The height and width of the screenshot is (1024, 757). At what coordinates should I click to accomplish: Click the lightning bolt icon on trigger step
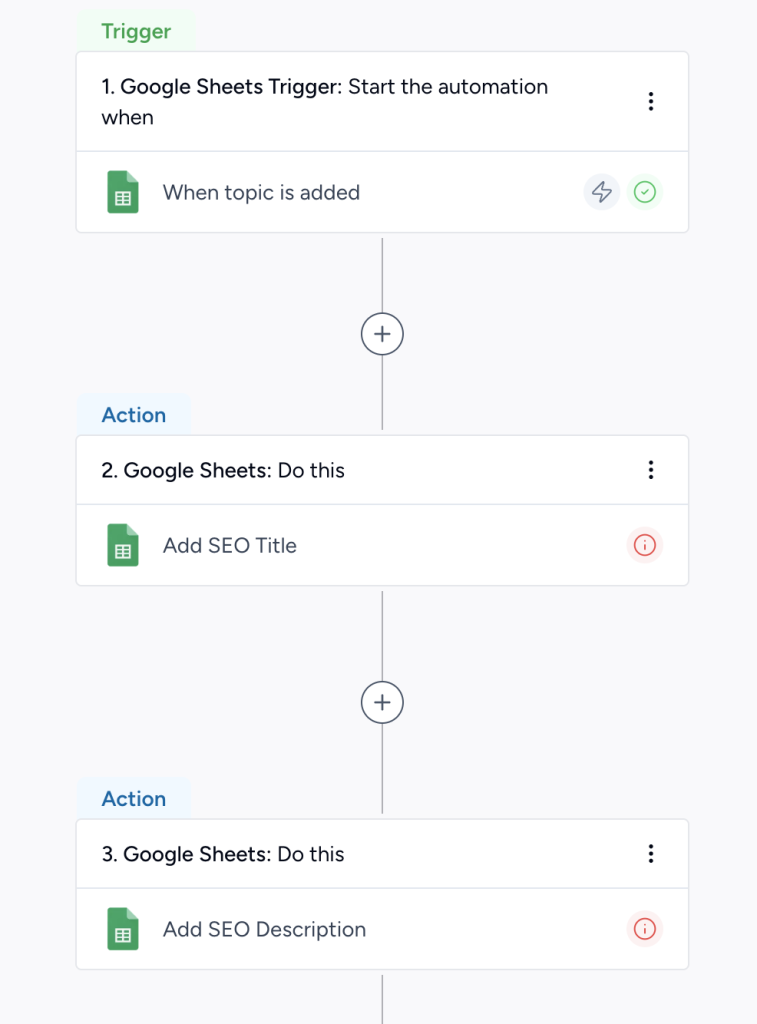coord(602,192)
